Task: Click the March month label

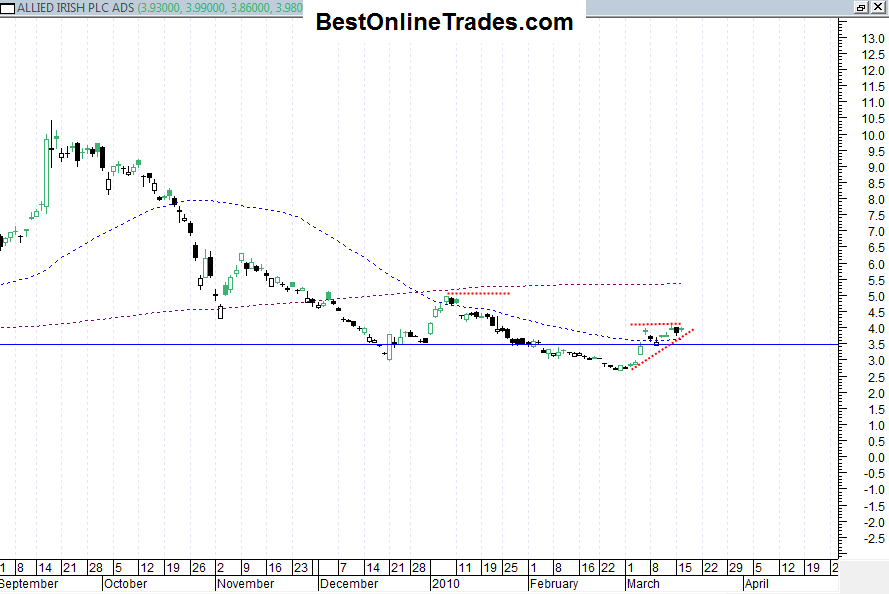Action: coord(644,584)
